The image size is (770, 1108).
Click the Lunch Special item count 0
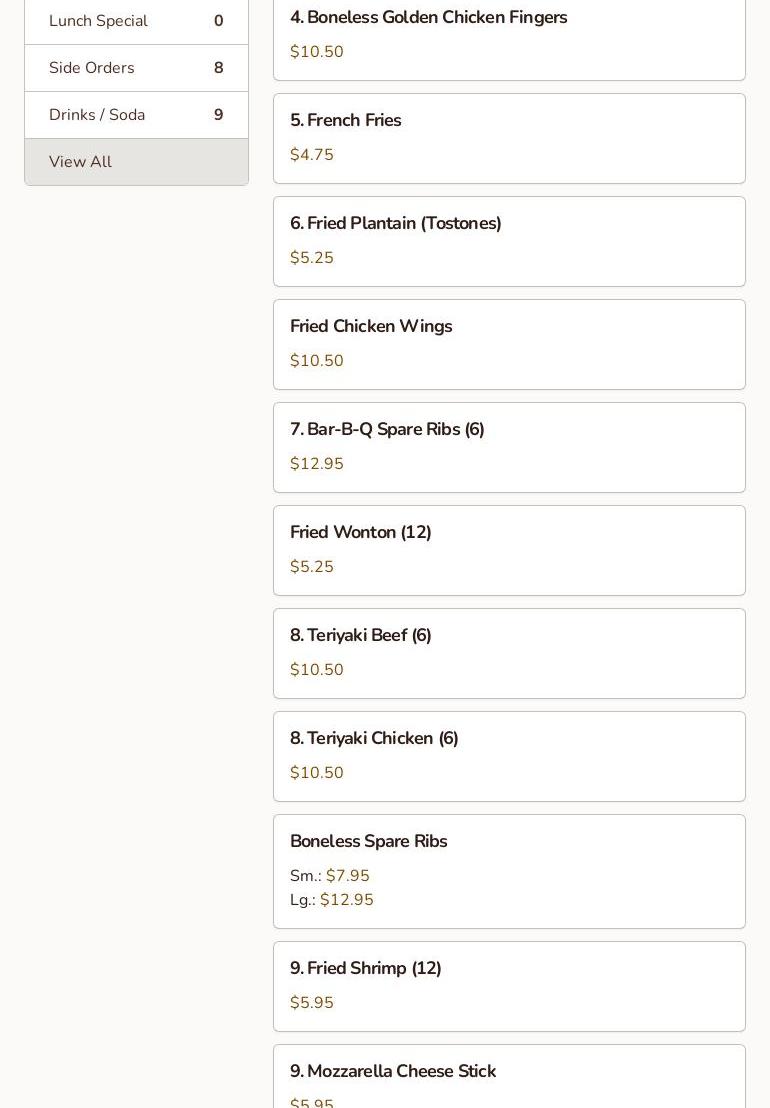tap(218, 21)
